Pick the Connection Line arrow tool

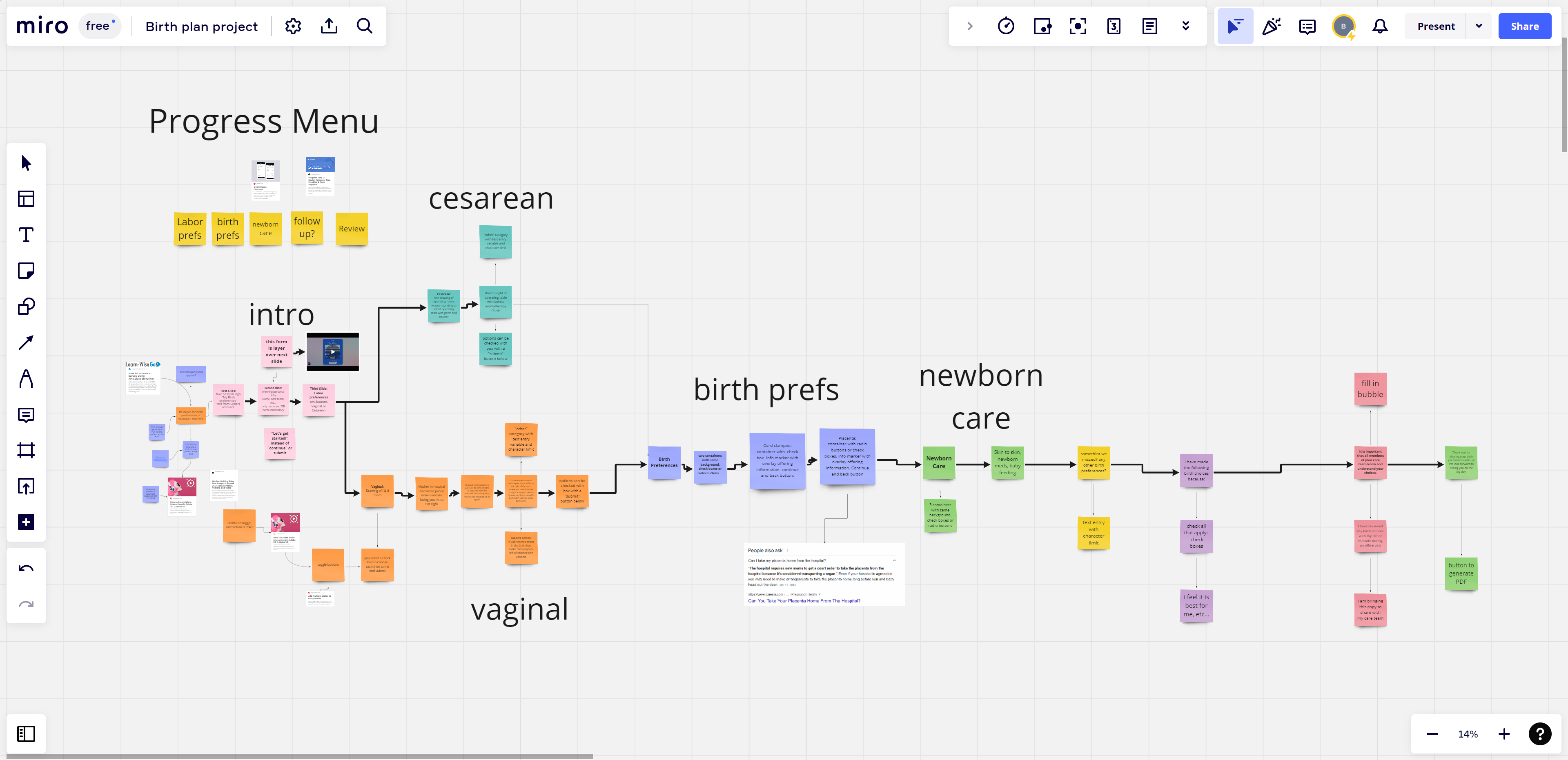[x=26, y=342]
